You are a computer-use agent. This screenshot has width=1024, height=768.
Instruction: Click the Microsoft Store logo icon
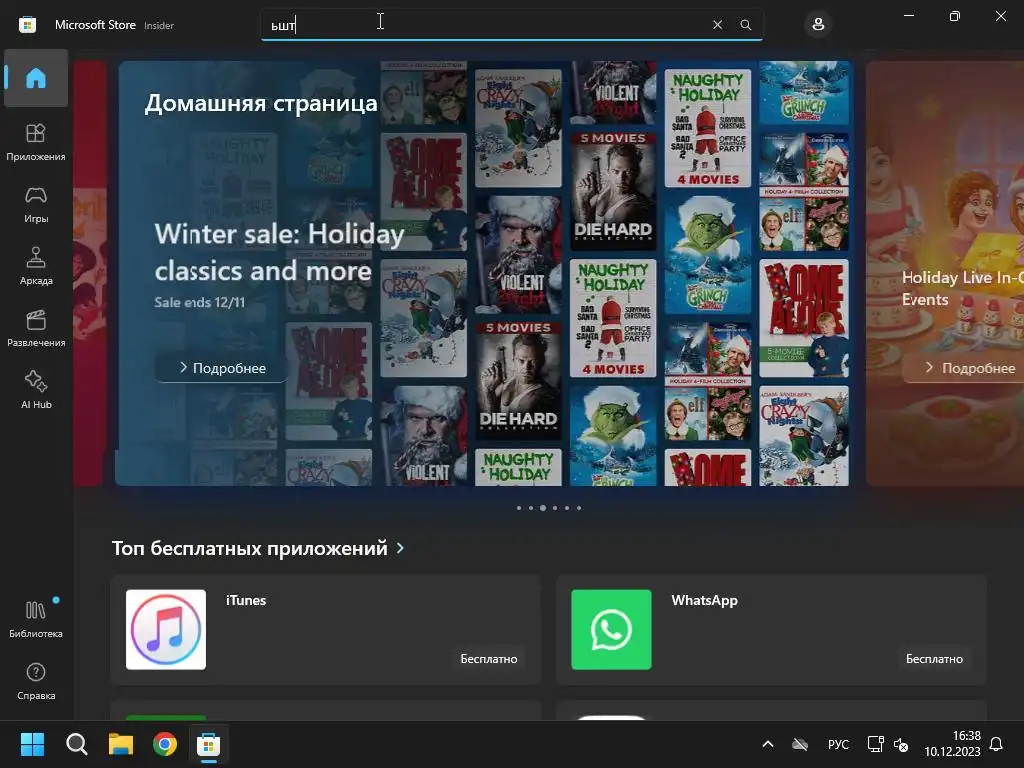click(27, 25)
